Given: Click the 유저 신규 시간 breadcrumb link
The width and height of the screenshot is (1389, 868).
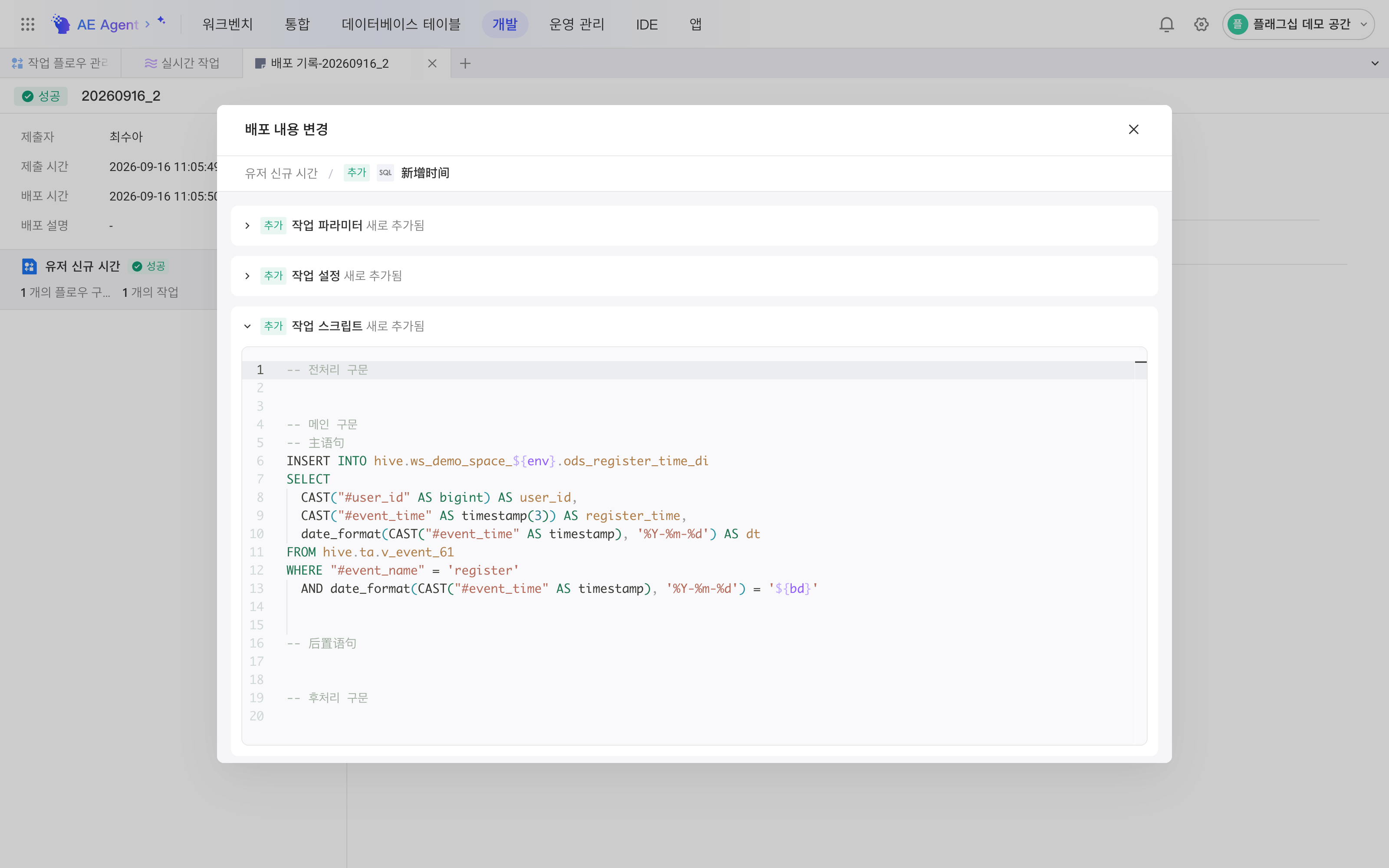Looking at the screenshot, I should (x=281, y=173).
